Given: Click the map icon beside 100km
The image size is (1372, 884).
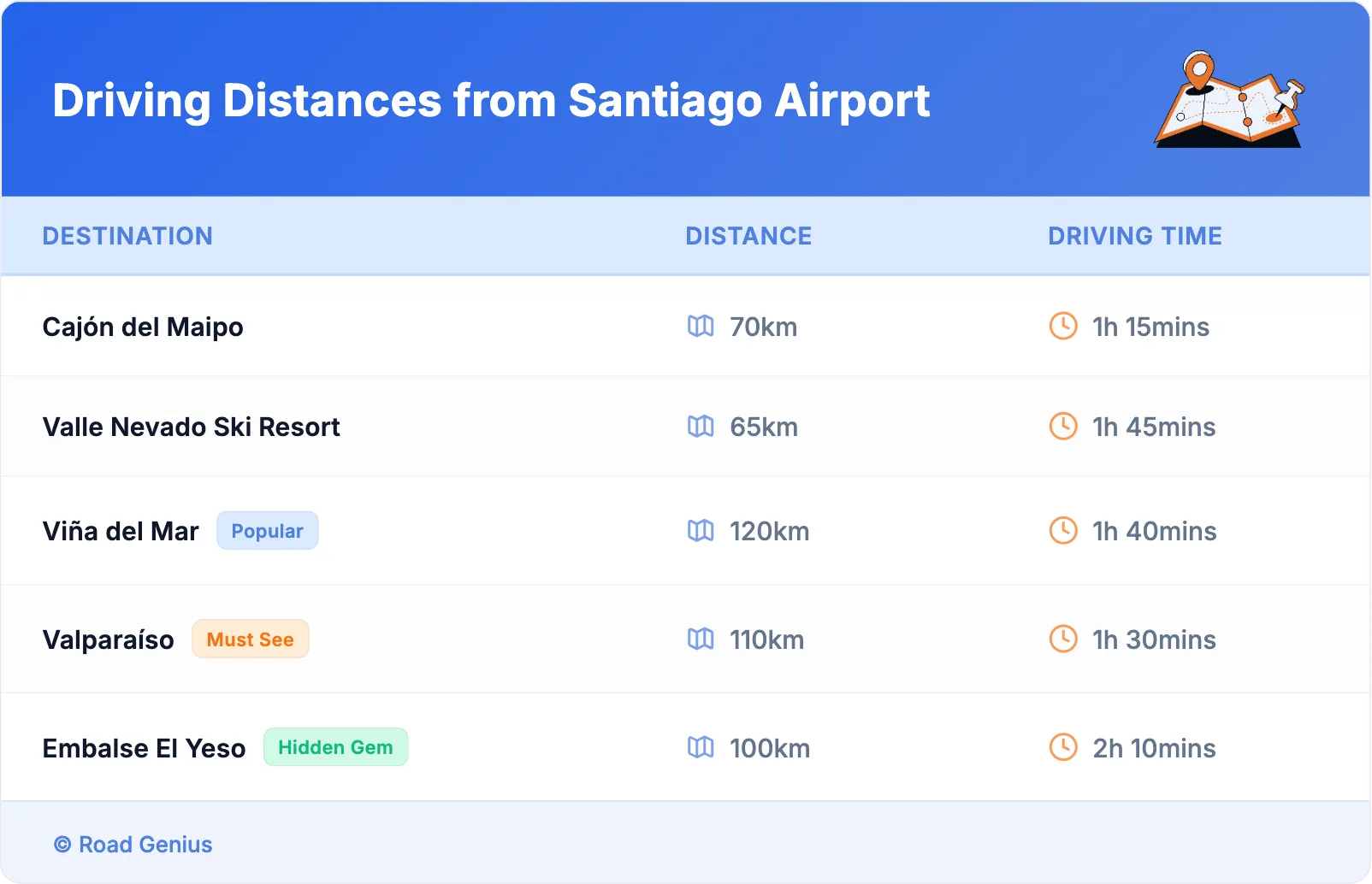Looking at the screenshot, I should pos(701,747).
